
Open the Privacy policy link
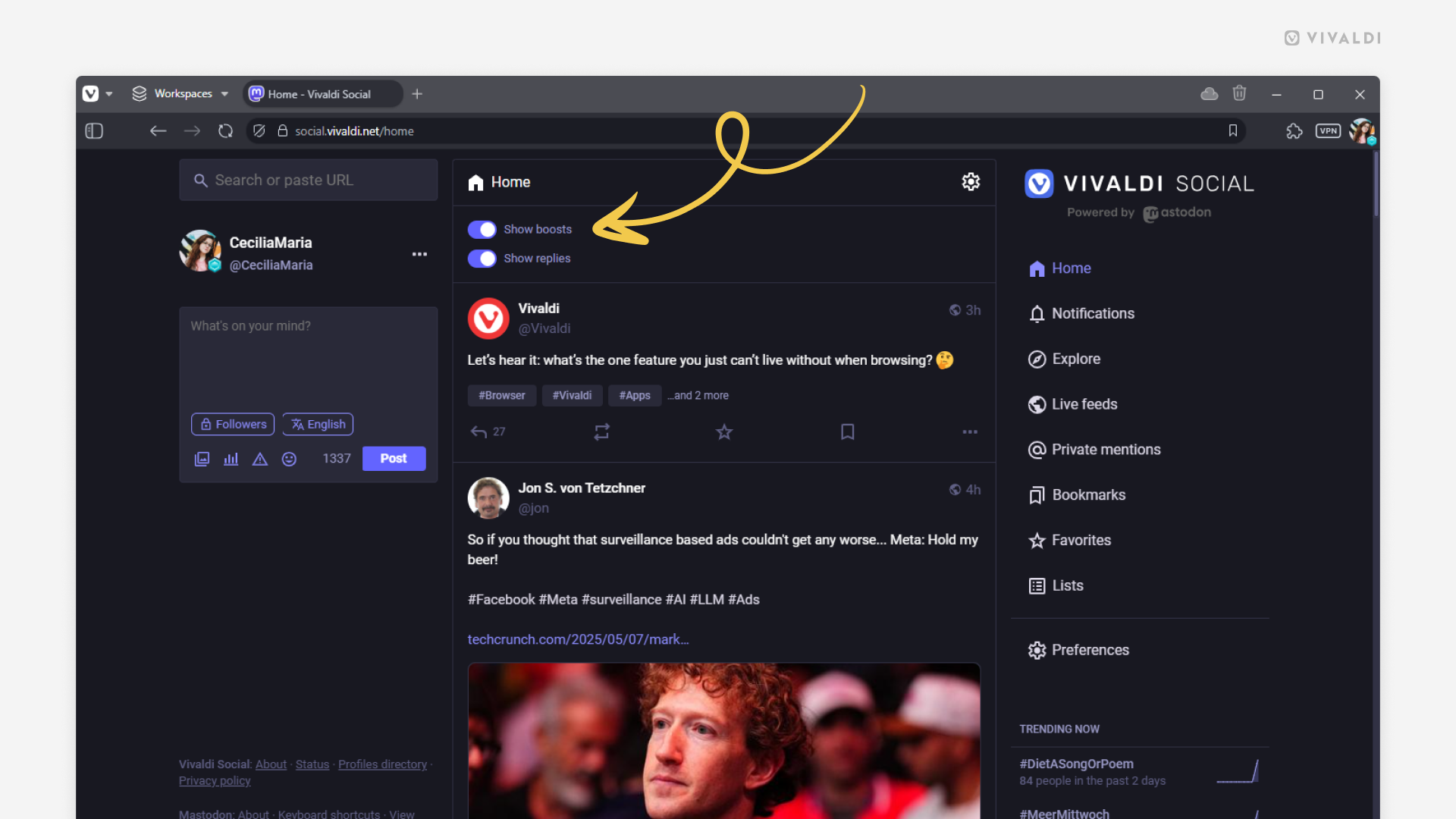point(215,781)
